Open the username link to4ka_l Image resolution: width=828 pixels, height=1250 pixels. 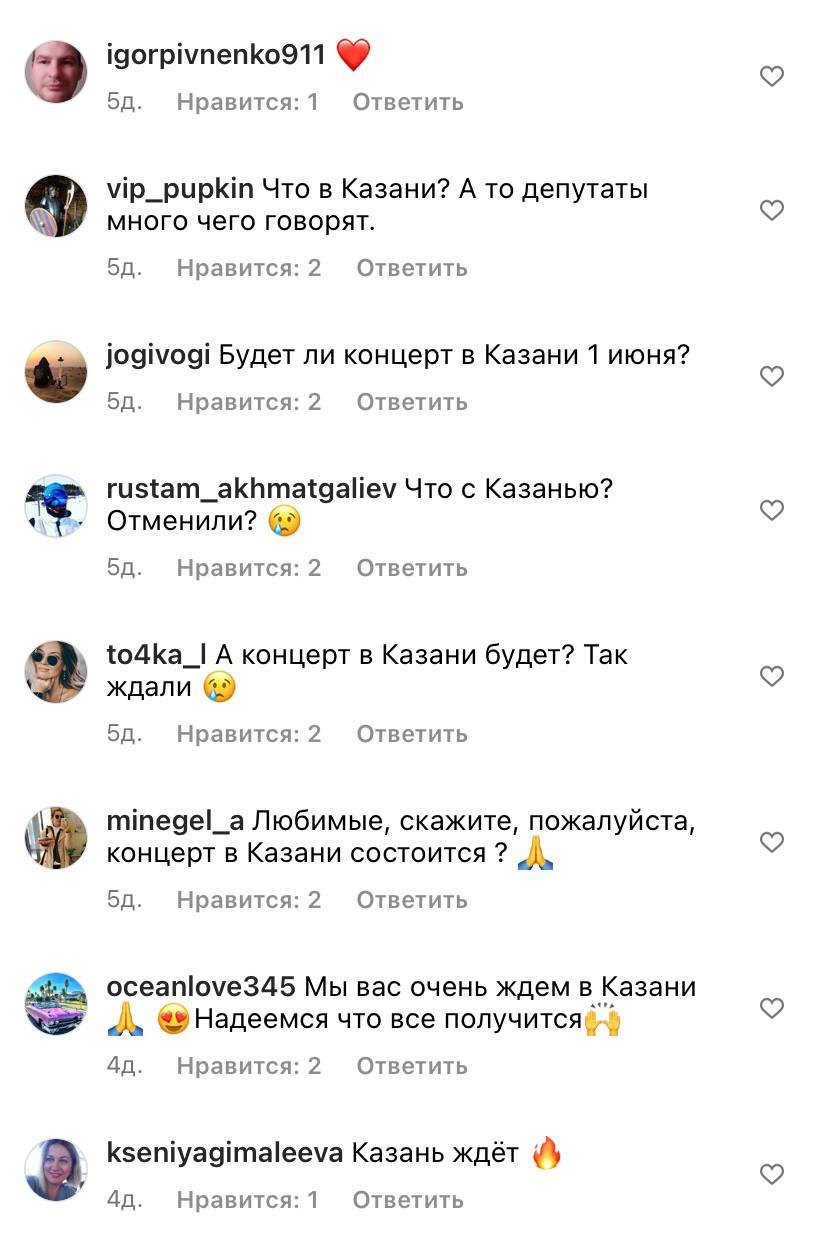tap(156, 655)
